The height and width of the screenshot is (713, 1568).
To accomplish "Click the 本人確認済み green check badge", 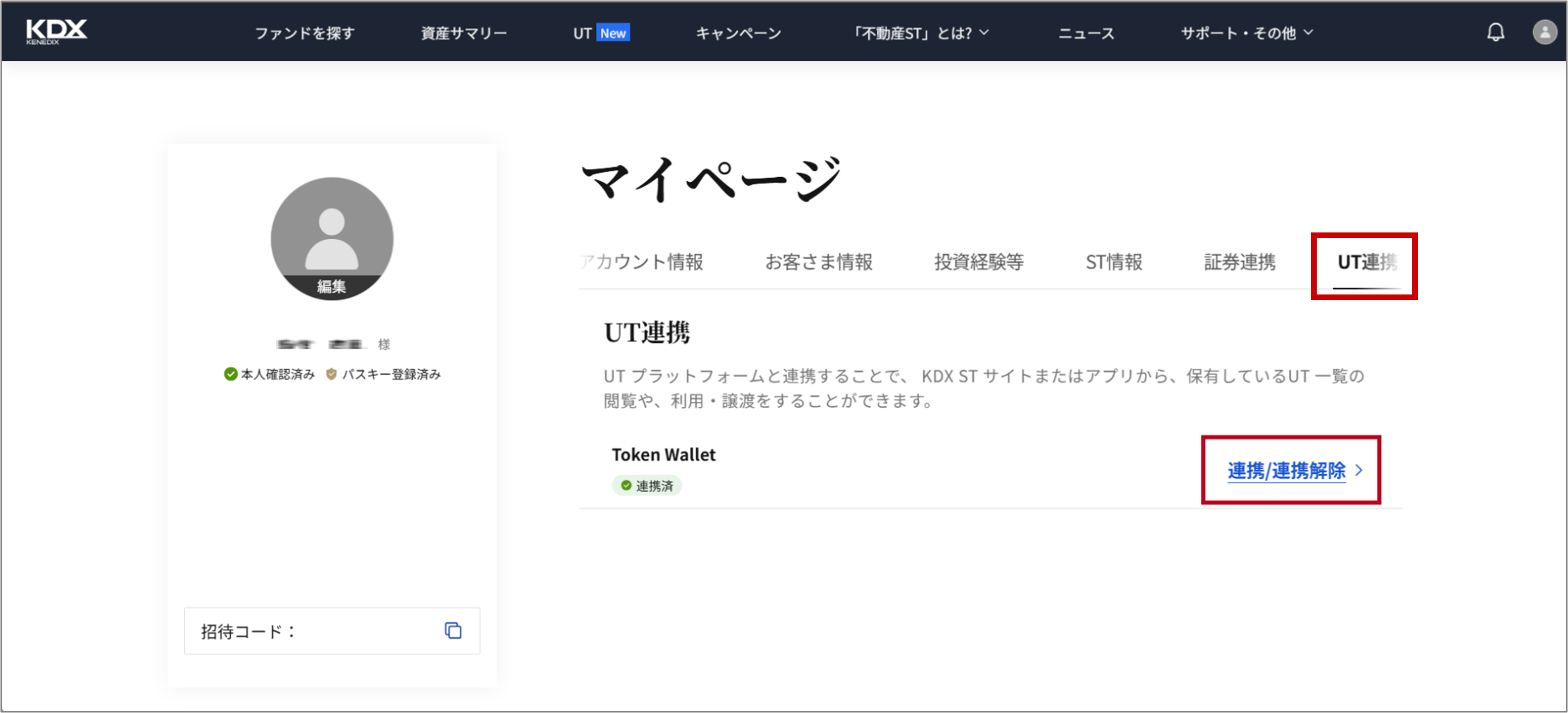I will [269, 374].
